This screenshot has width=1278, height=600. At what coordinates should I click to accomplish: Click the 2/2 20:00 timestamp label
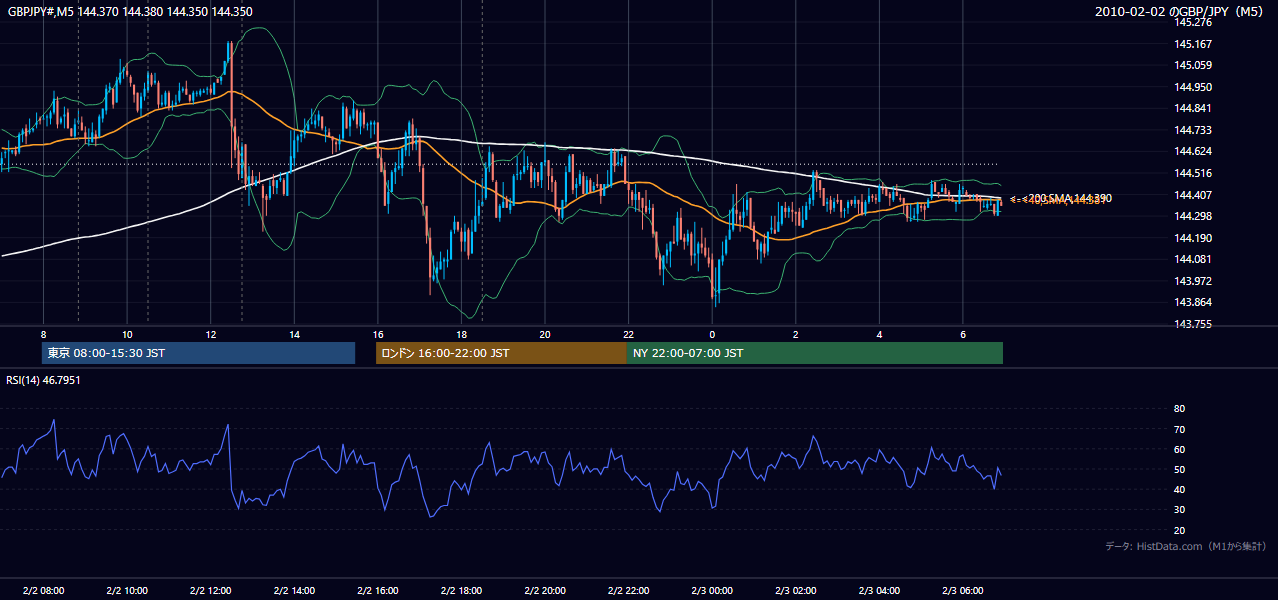[544, 591]
